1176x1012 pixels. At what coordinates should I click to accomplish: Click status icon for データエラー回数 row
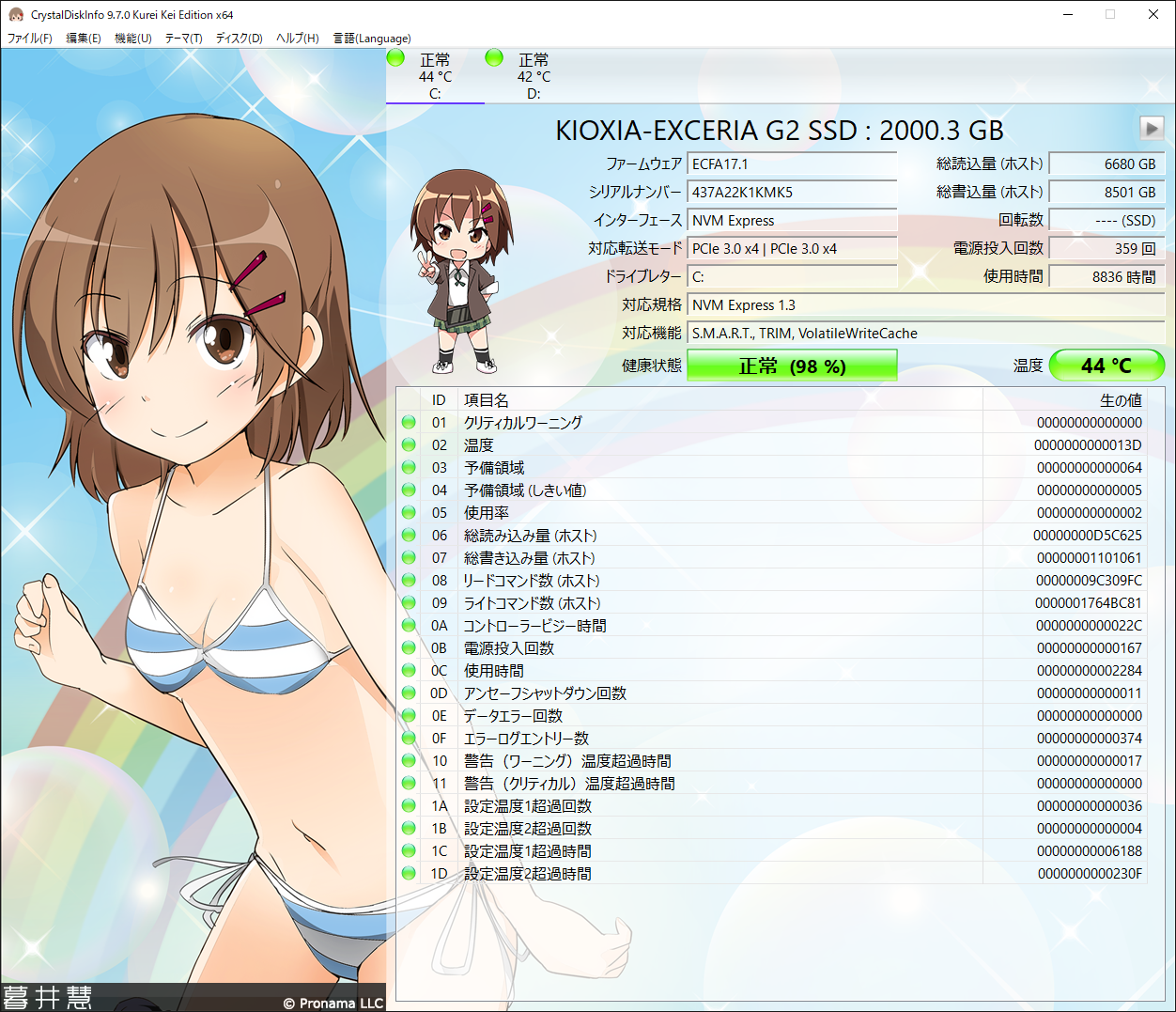tap(409, 715)
